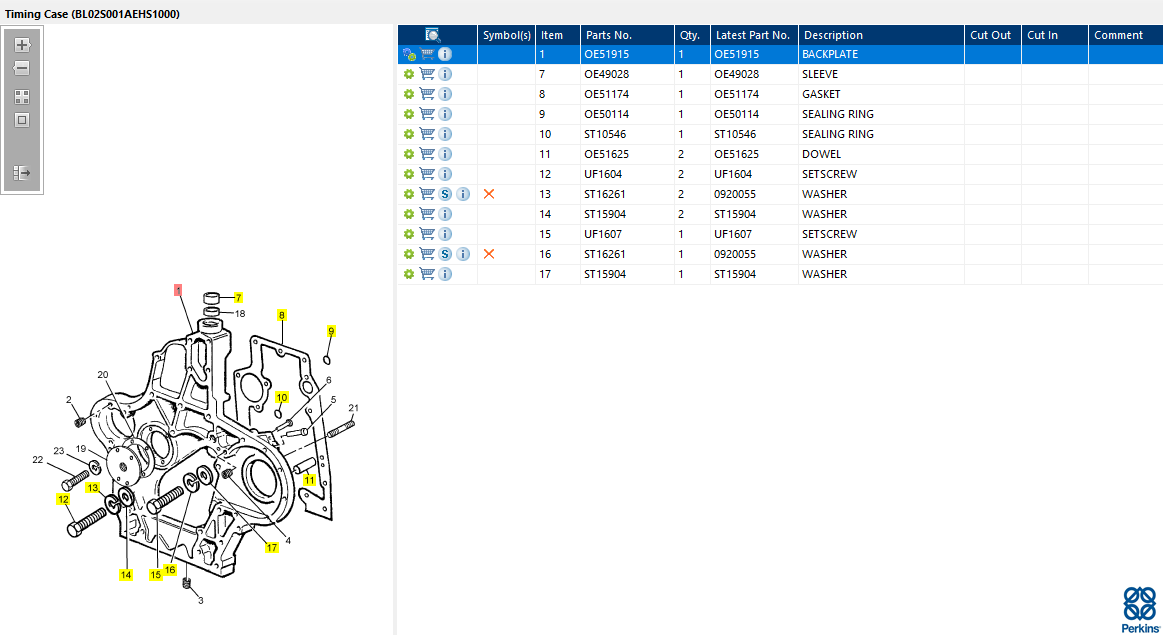Screen dimensions: 1163x635
Task: Click the single-square fit view button
Action: 22,120
